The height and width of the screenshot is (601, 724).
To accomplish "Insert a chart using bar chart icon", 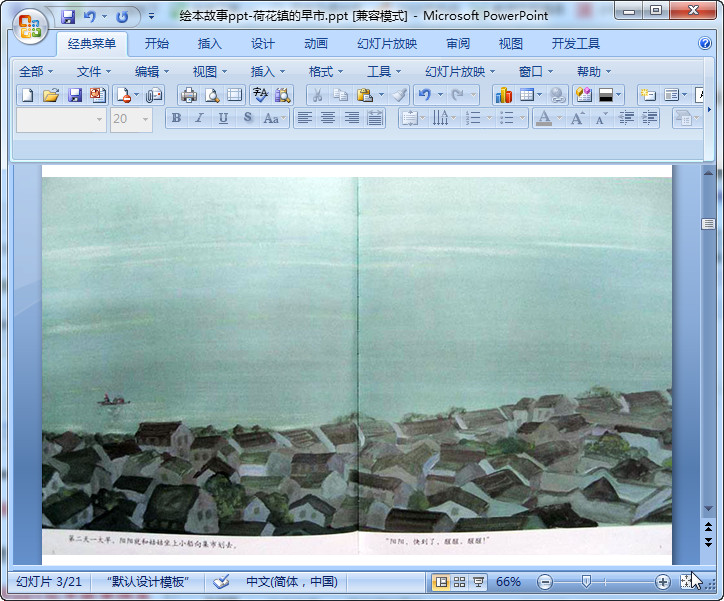I will [504, 95].
